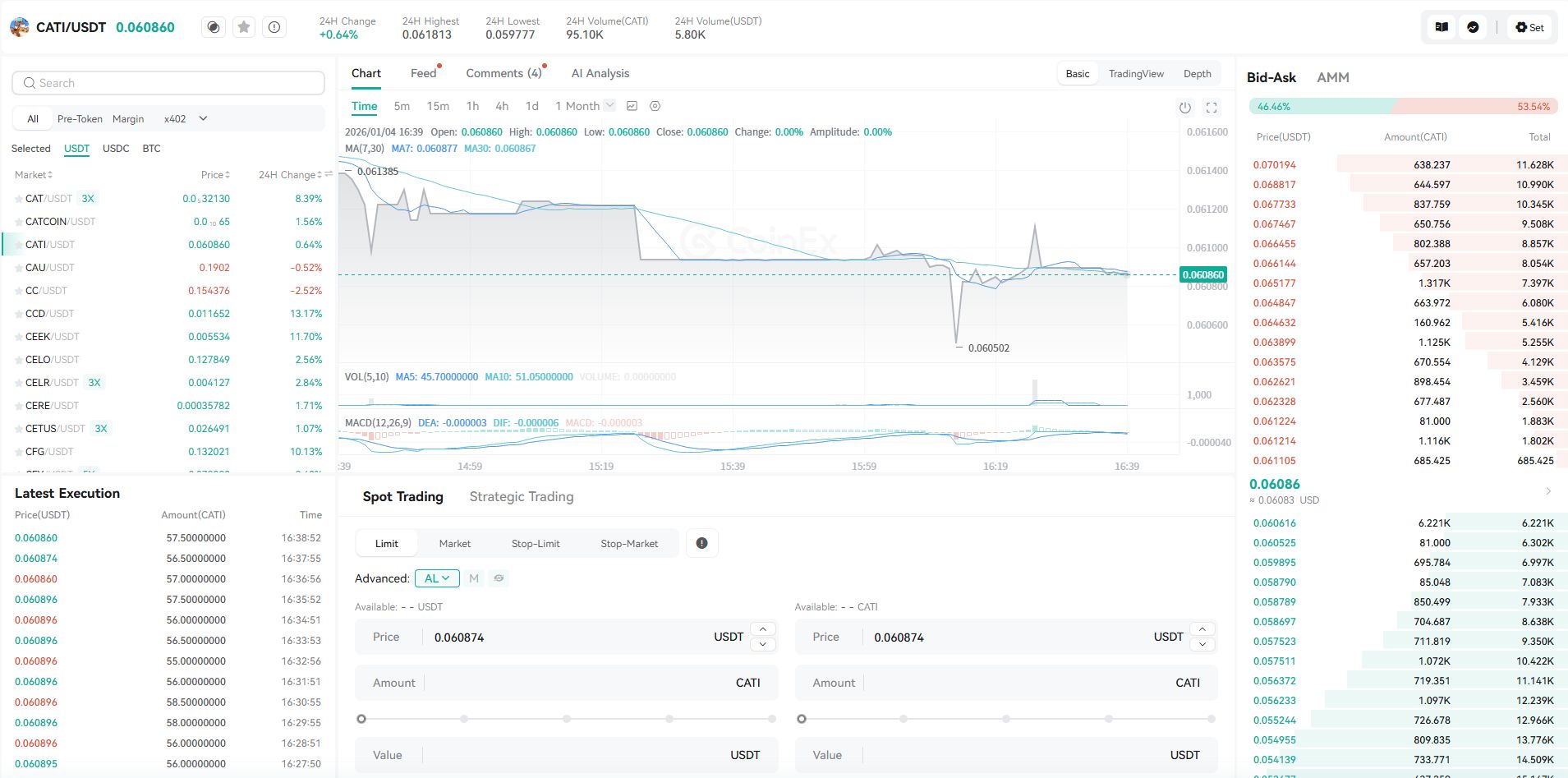Click the buy amount slider start handle
The width and height of the screenshot is (1568, 778).
point(361,719)
